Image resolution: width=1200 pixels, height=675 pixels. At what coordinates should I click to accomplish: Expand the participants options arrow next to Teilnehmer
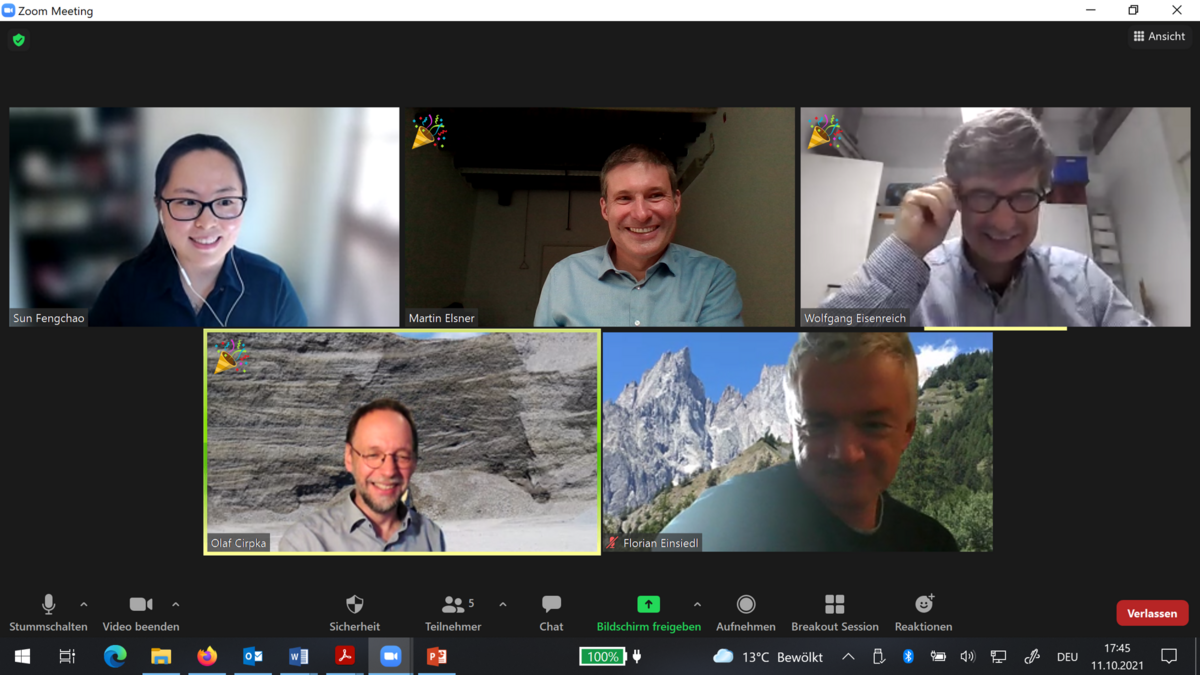pos(502,604)
